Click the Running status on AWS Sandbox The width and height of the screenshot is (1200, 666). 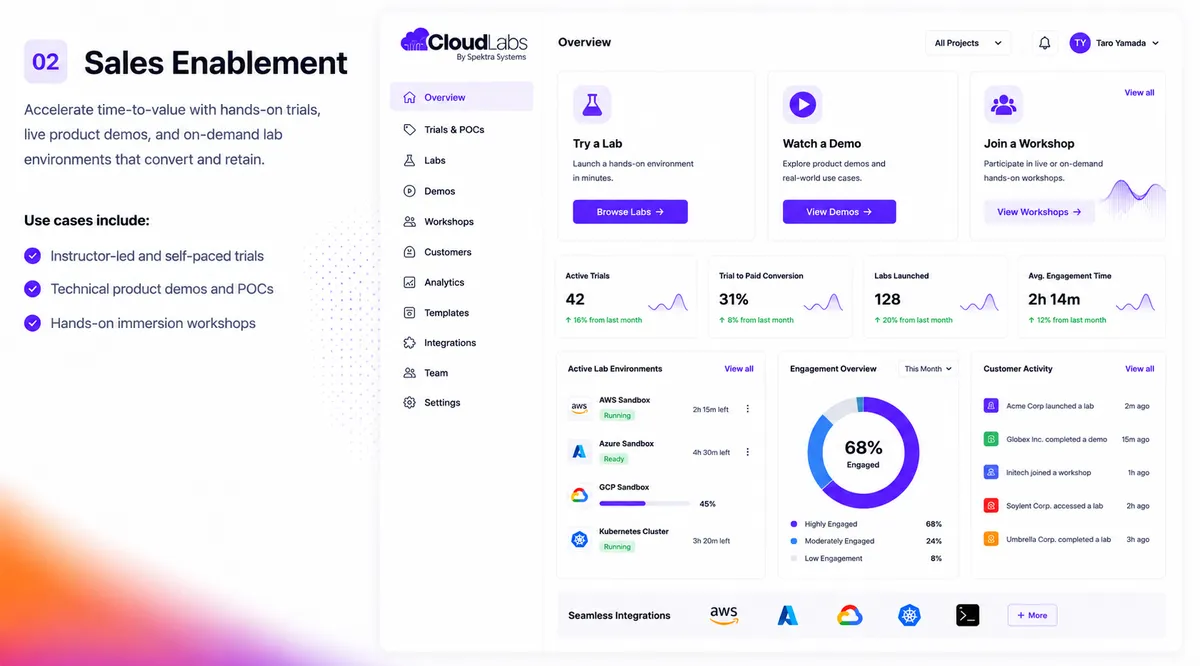(x=617, y=415)
